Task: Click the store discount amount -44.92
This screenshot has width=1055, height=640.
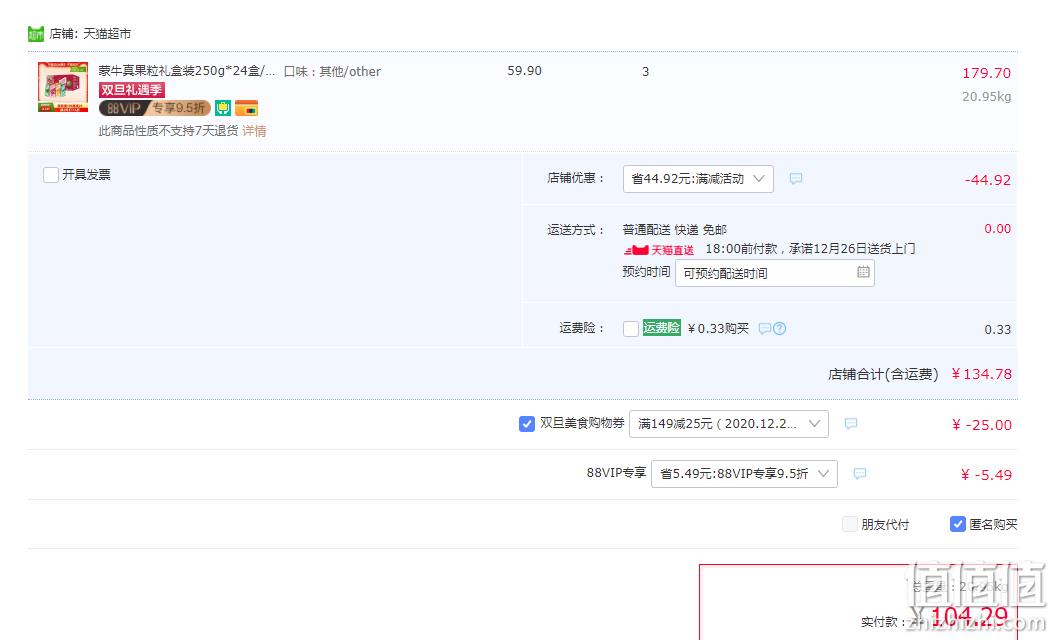Action: pos(988,180)
